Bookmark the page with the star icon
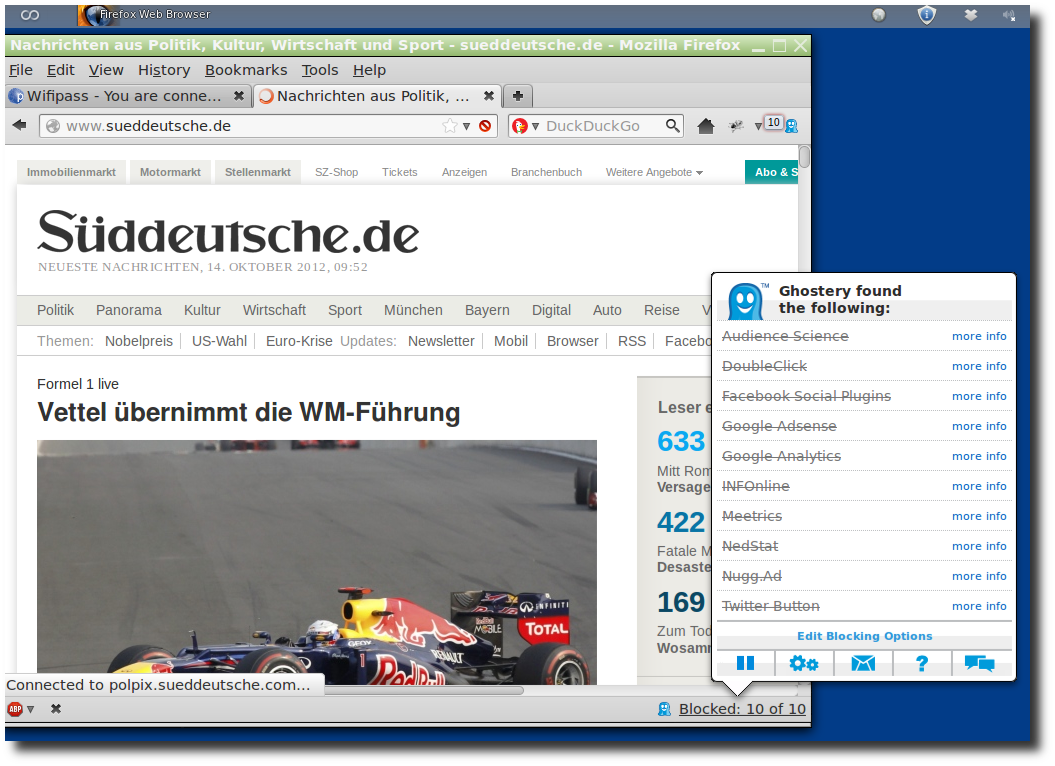1055x766 pixels. pos(449,126)
